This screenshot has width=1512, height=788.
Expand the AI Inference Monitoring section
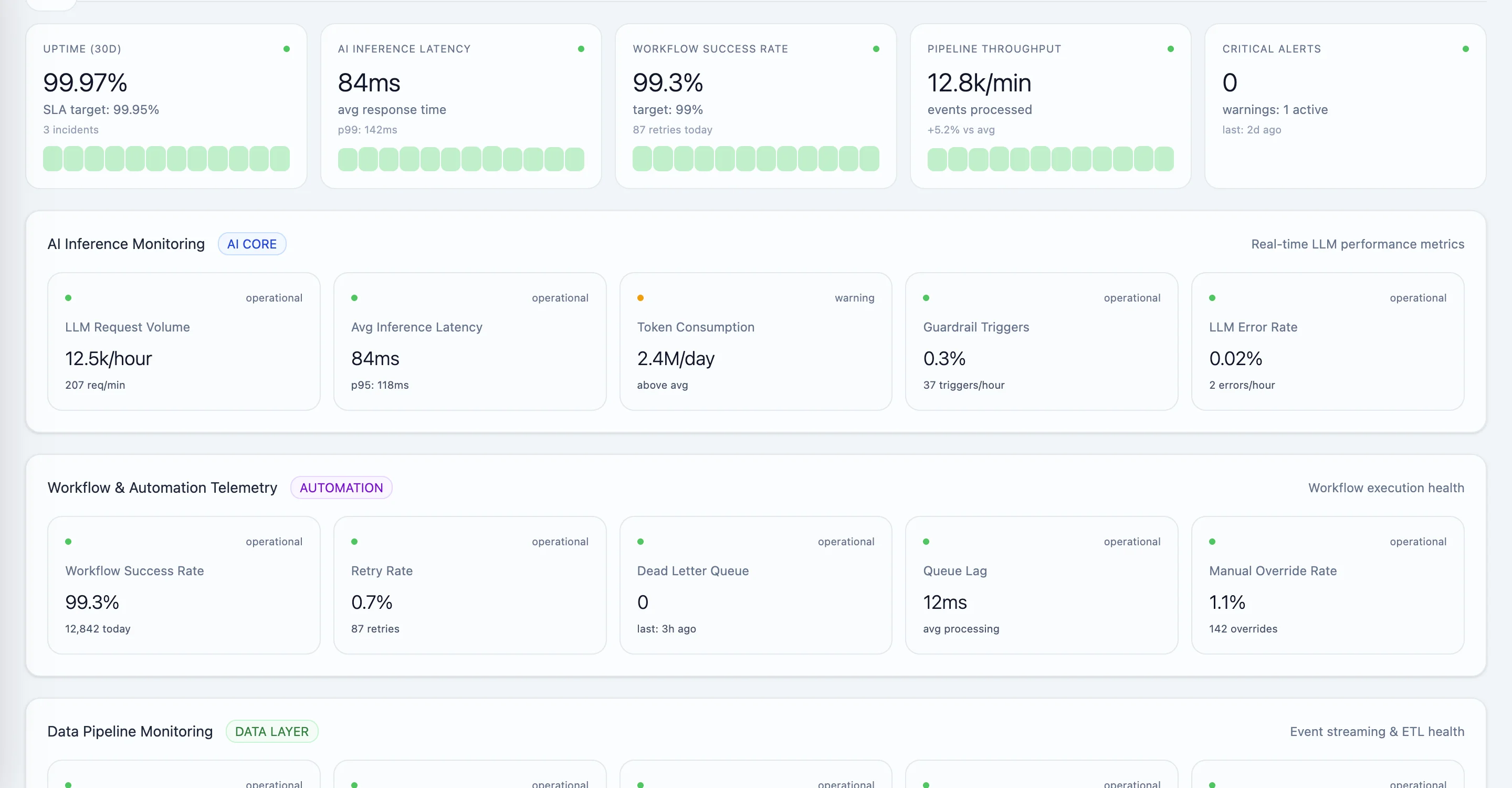click(125, 244)
